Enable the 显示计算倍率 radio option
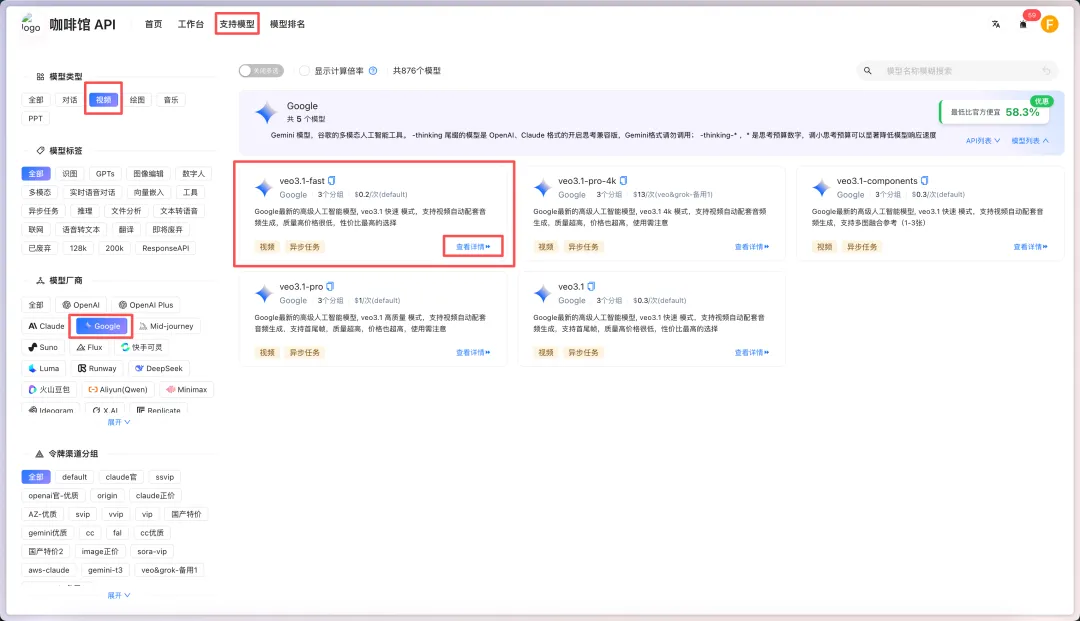1080x621 pixels. click(304, 70)
